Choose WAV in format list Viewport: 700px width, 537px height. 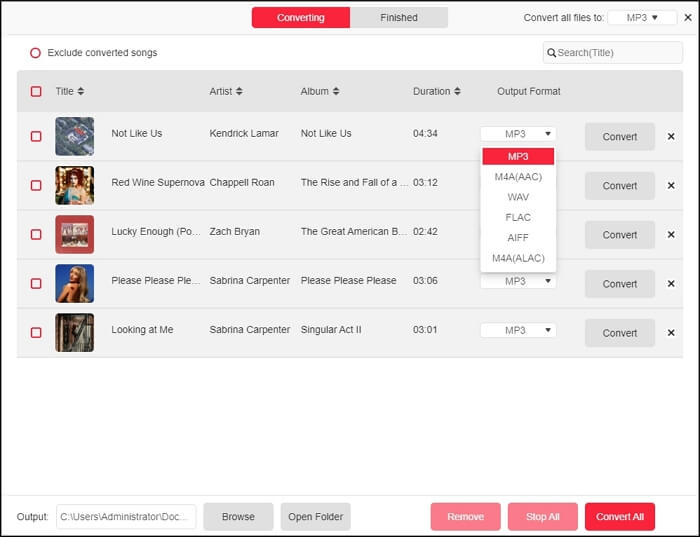pyautogui.click(x=518, y=197)
